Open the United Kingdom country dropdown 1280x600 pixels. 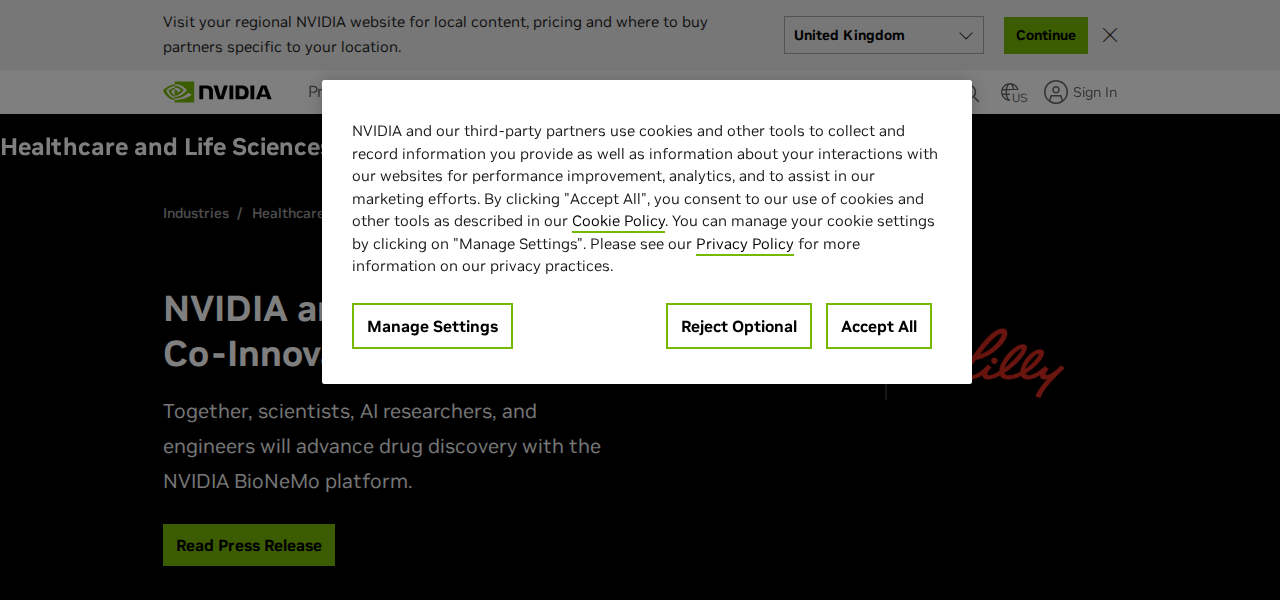coord(883,35)
